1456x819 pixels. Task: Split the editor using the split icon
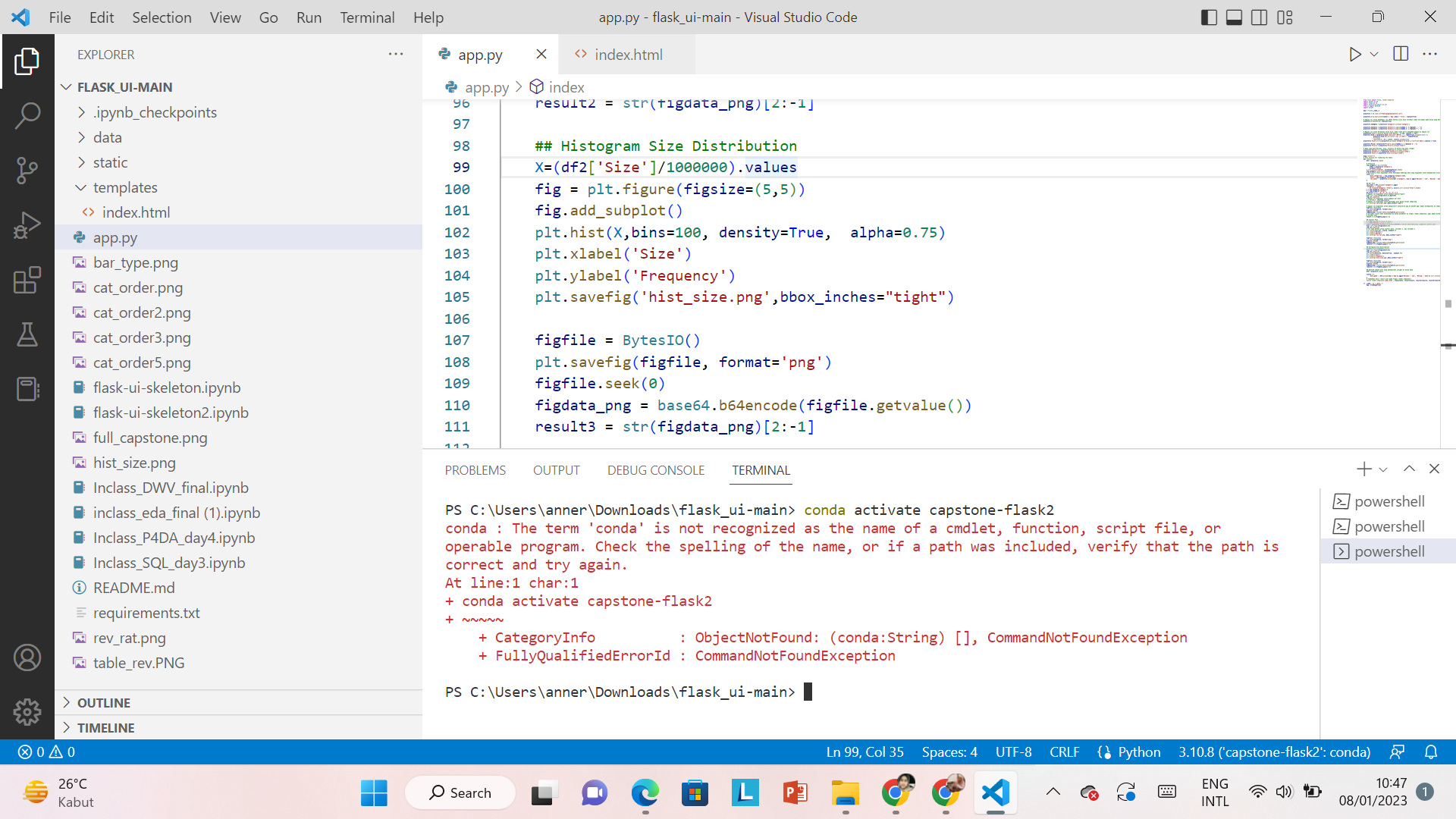[x=1400, y=54]
